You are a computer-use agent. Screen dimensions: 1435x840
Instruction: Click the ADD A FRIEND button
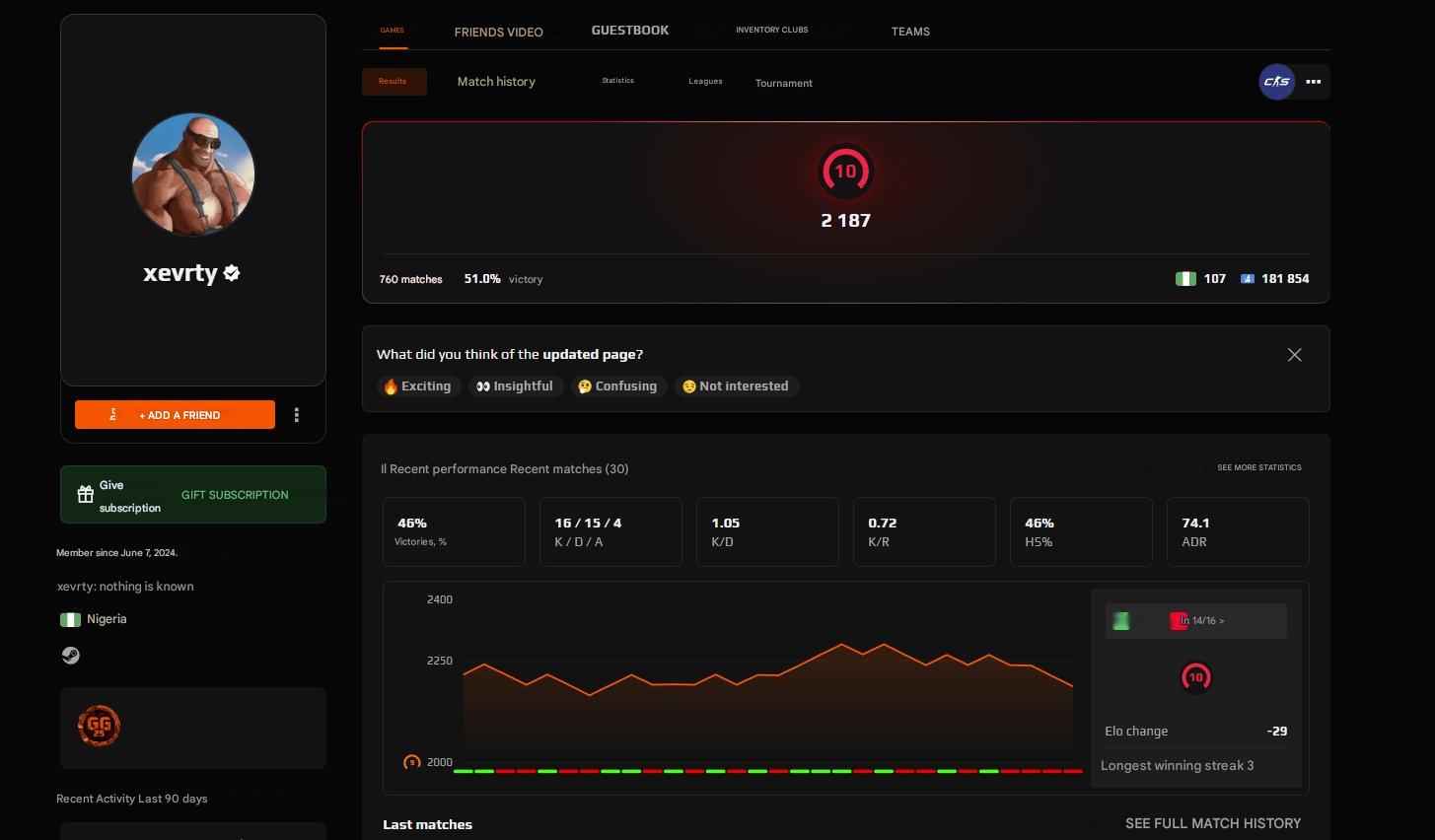[x=175, y=414]
